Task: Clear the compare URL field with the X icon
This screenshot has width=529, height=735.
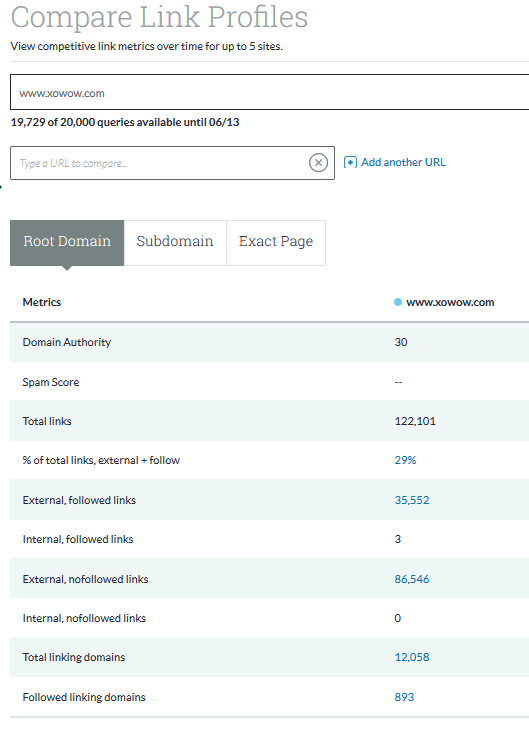Action: (x=318, y=163)
